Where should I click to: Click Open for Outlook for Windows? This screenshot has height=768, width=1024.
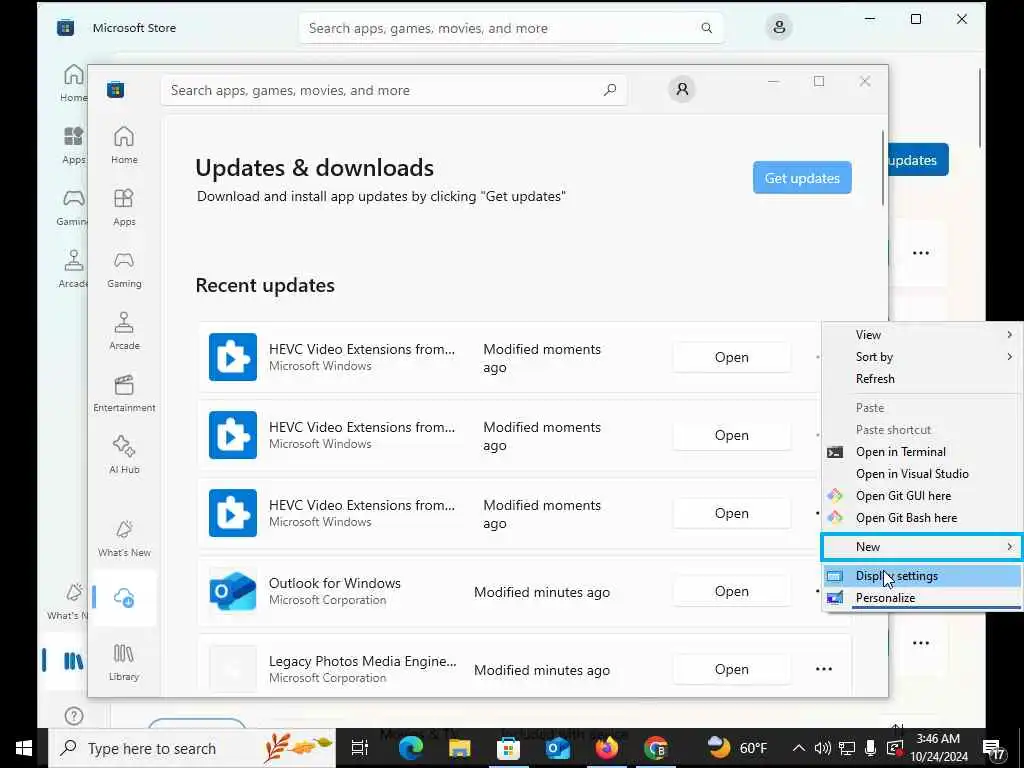coord(731,591)
